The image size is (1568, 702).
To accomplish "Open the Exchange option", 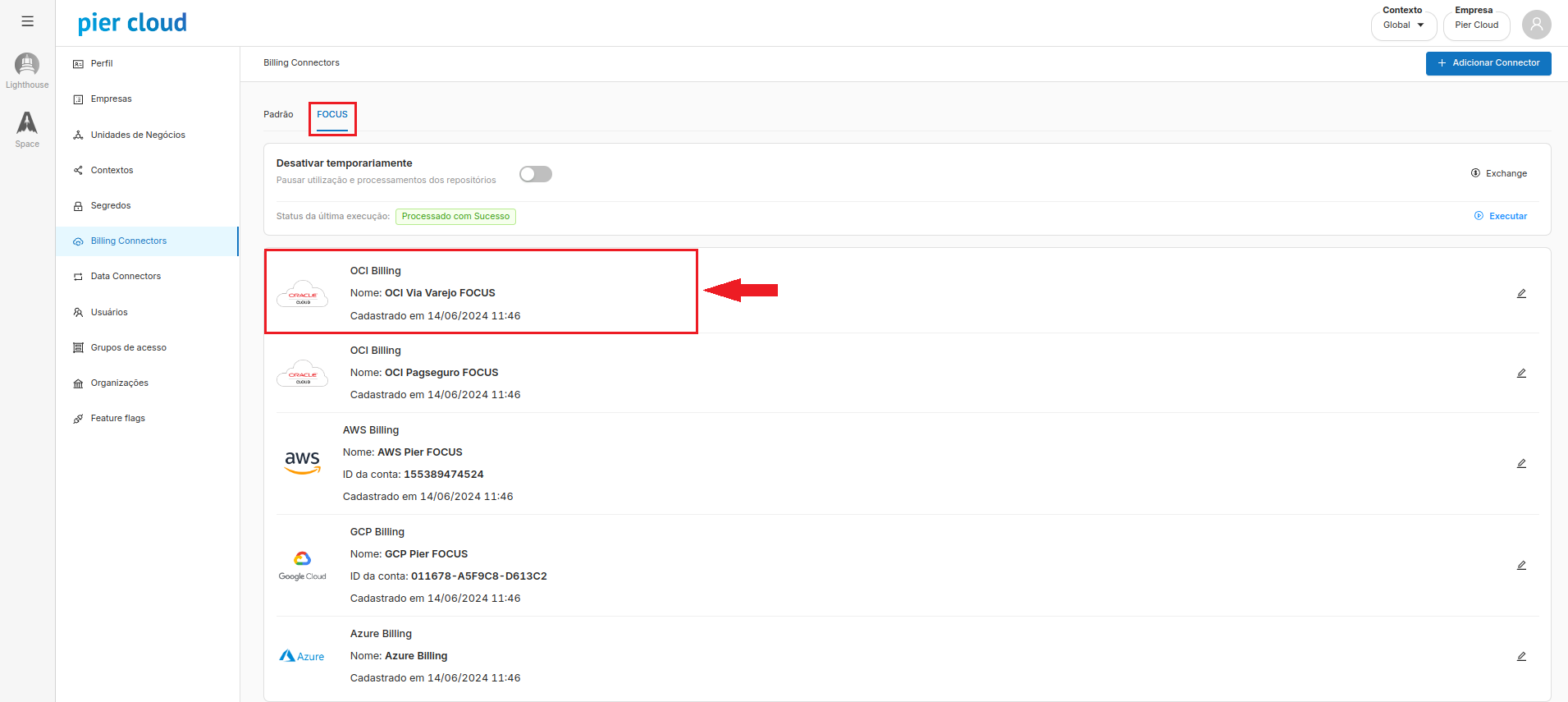I will (1499, 174).
